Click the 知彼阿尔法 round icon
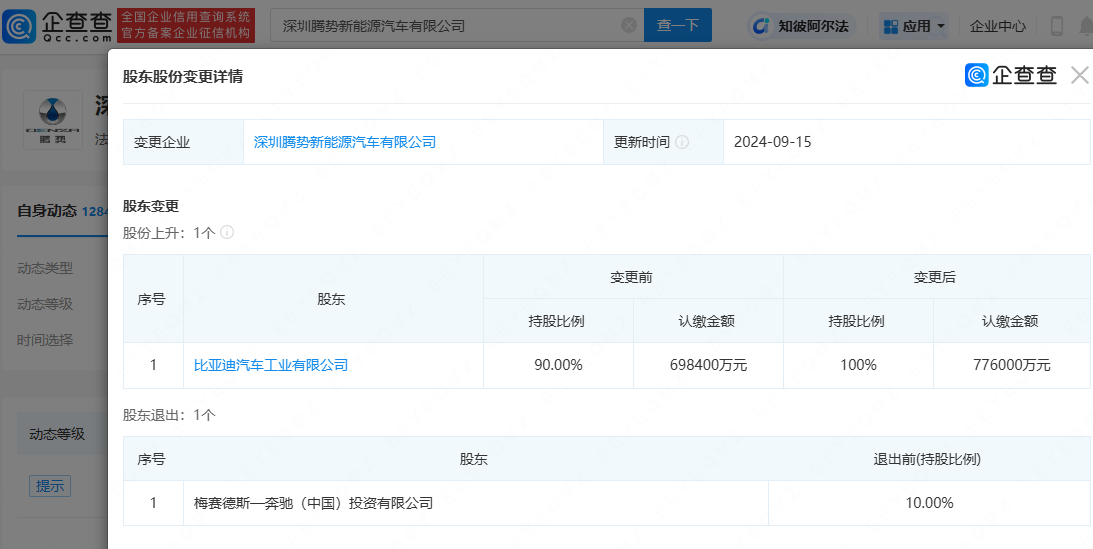 (x=762, y=26)
